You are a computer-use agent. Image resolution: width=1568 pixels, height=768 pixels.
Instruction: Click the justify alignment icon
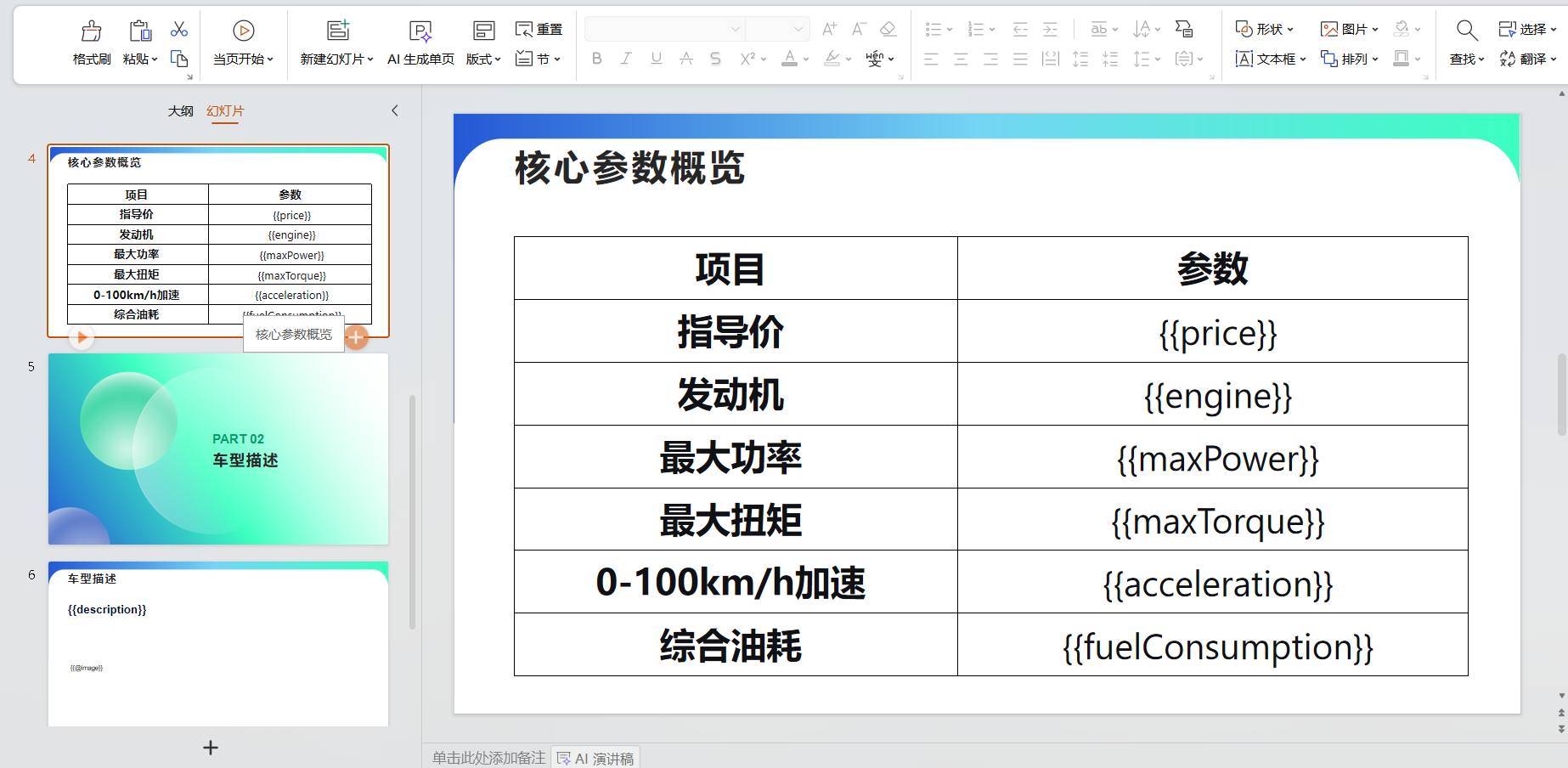click(1020, 59)
